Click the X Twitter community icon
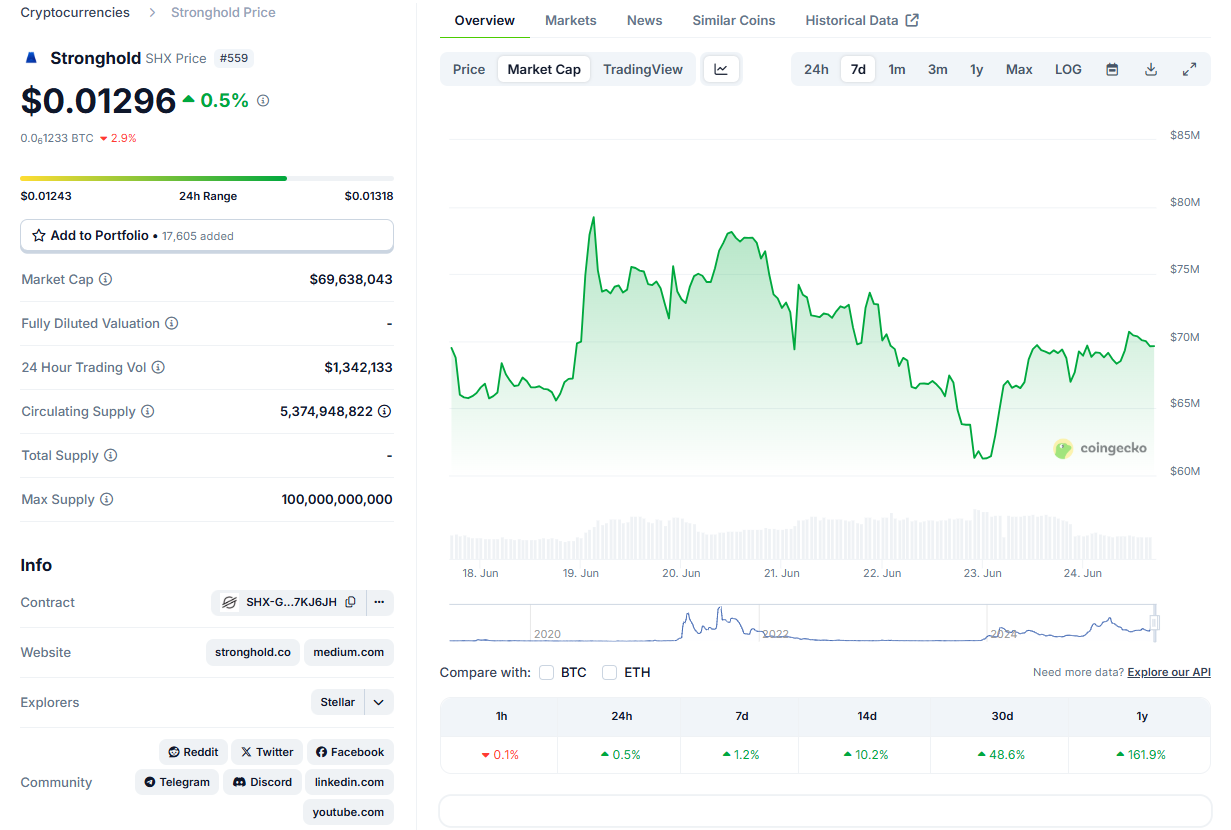This screenshot has width=1231, height=830. (246, 752)
